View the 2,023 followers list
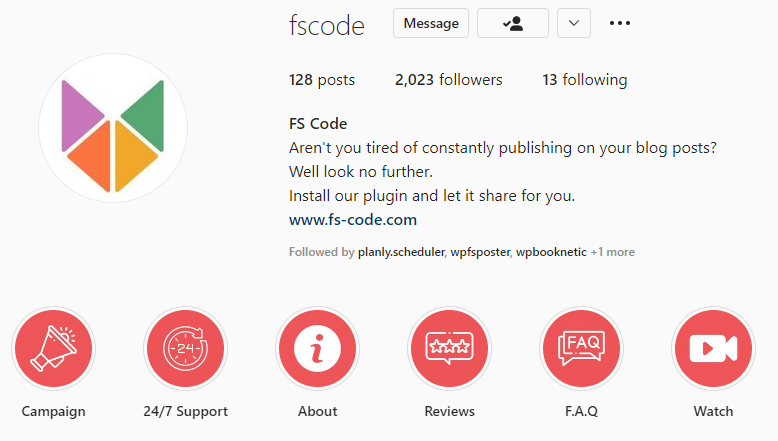Screen dimensions: 778x441 pos(449,80)
